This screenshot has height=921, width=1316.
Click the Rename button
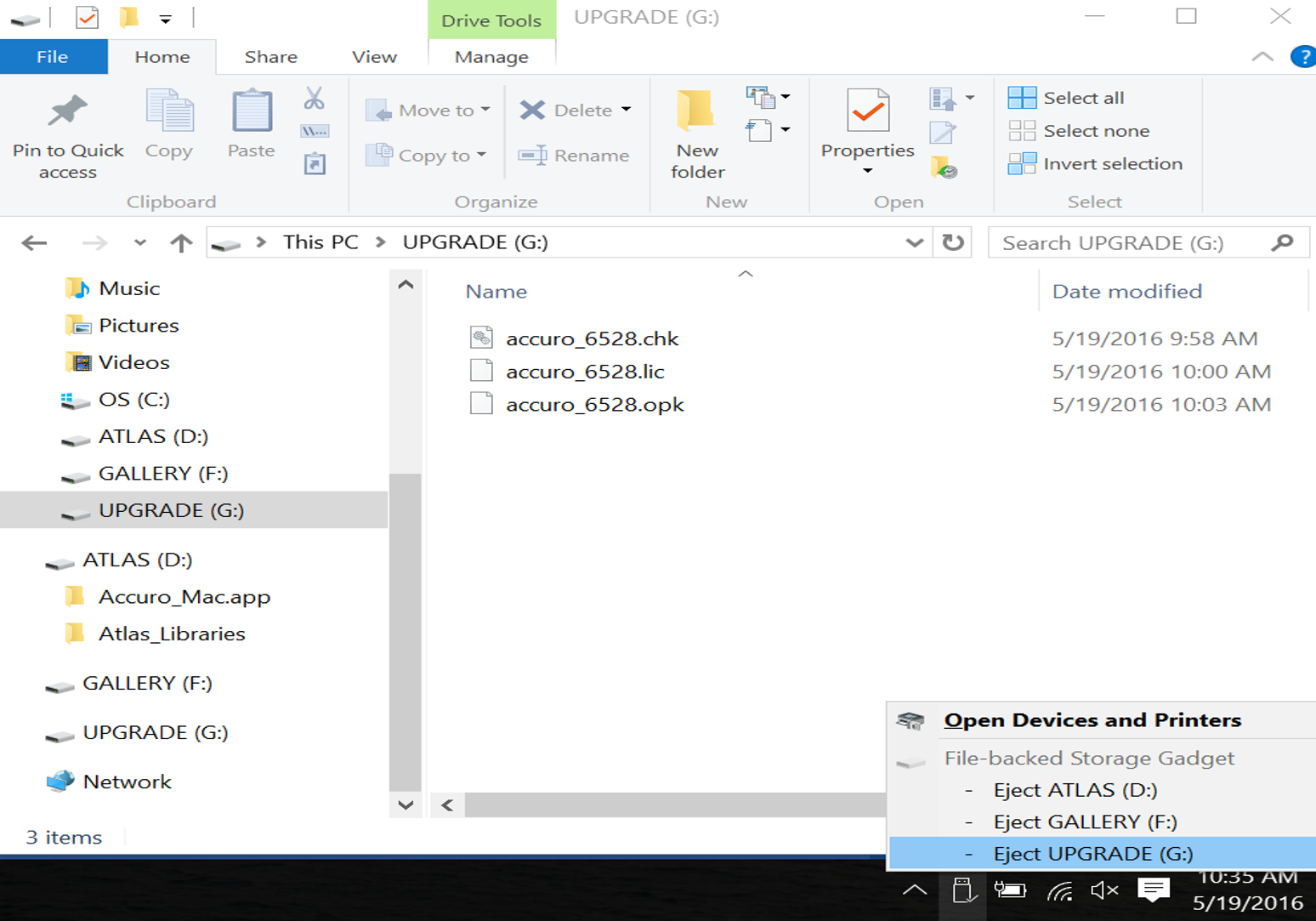tap(574, 155)
